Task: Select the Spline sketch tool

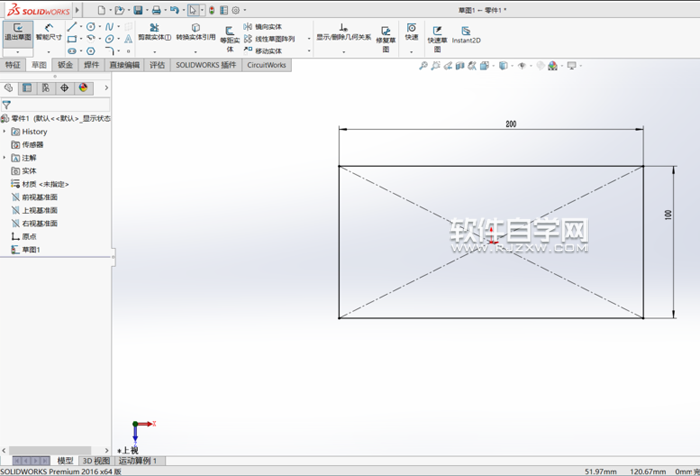Action: pos(109,27)
